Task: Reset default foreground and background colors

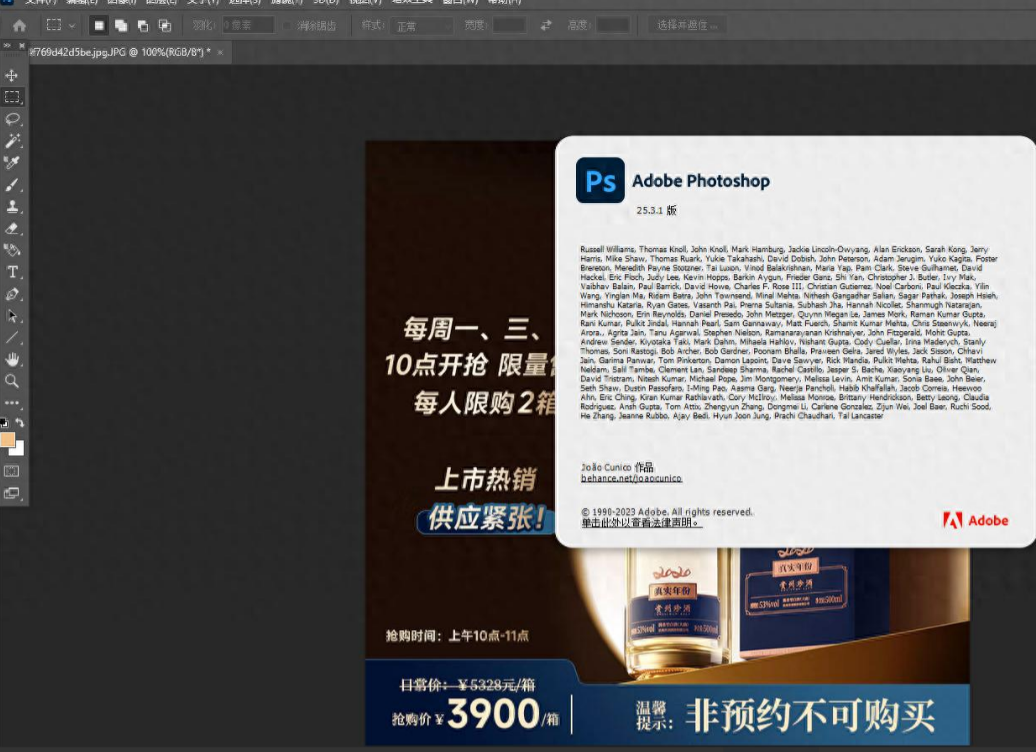Action: point(5,422)
